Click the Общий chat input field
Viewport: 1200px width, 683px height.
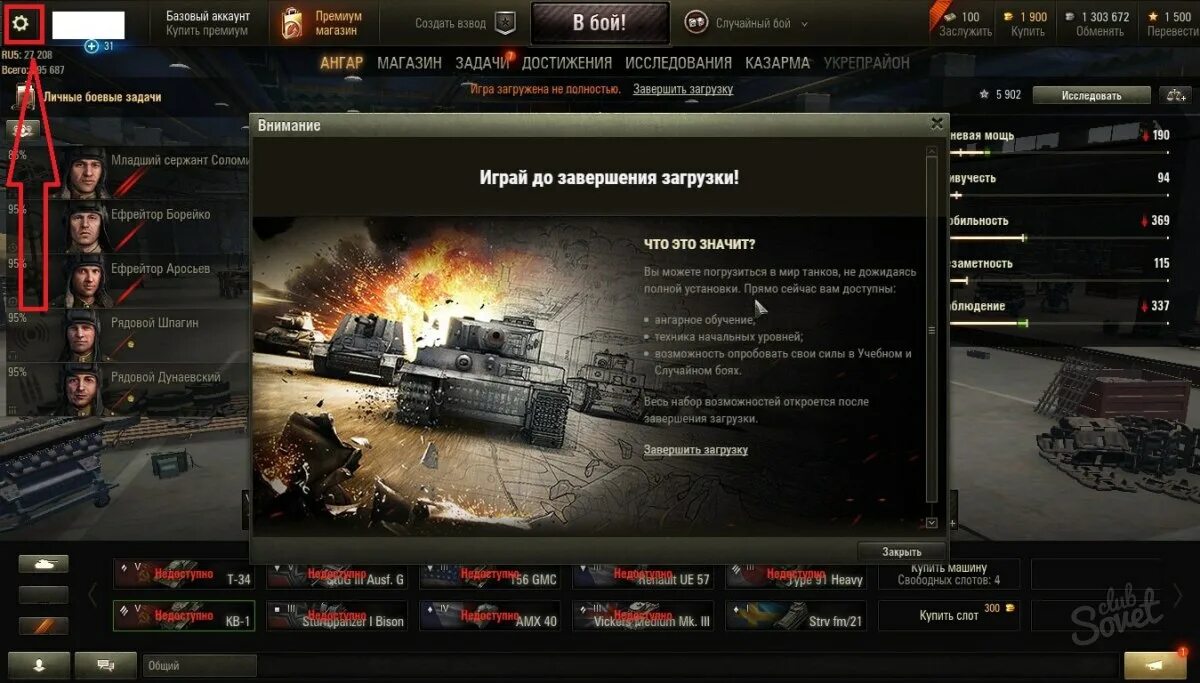200,665
